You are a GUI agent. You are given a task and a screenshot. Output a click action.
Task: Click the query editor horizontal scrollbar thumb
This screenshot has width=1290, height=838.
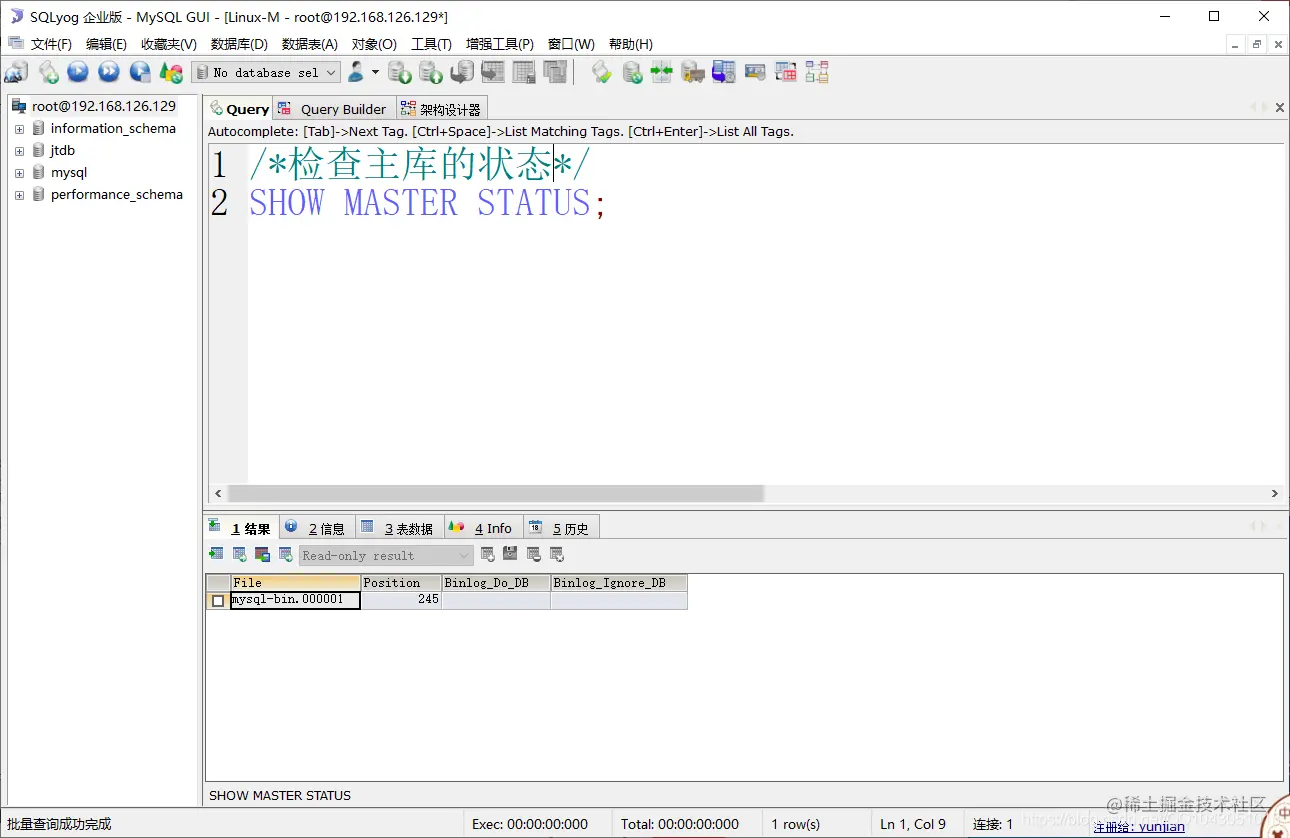point(496,493)
